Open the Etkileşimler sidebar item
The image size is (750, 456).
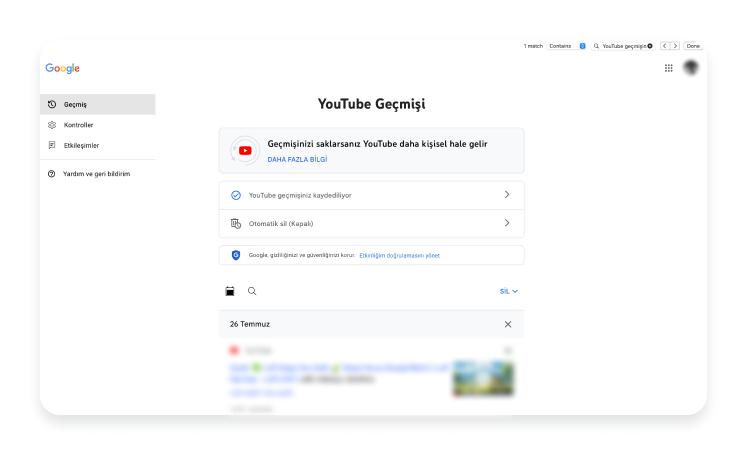pyautogui.click(x=98, y=145)
